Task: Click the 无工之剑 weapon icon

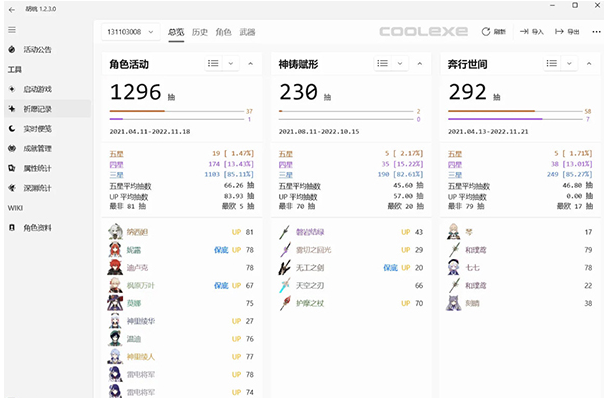Action: click(x=285, y=268)
